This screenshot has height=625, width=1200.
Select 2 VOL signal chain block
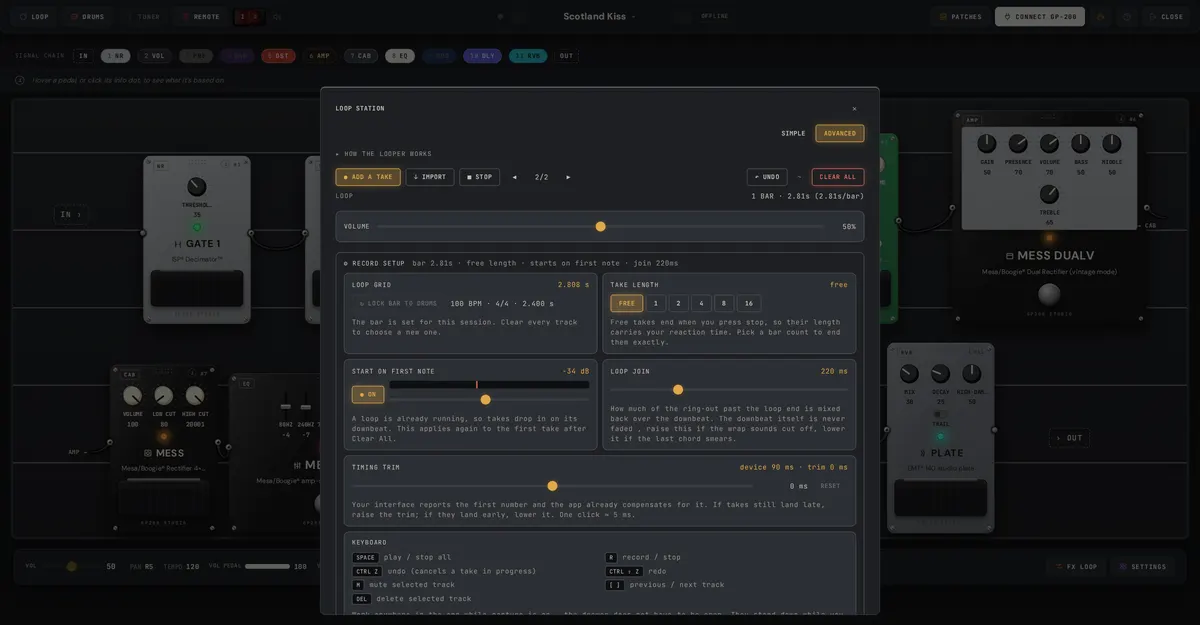pyautogui.click(x=154, y=56)
